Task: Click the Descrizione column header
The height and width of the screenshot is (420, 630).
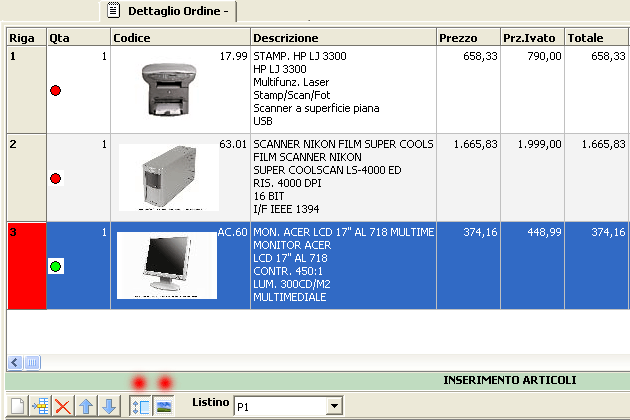Action: pyautogui.click(x=344, y=38)
